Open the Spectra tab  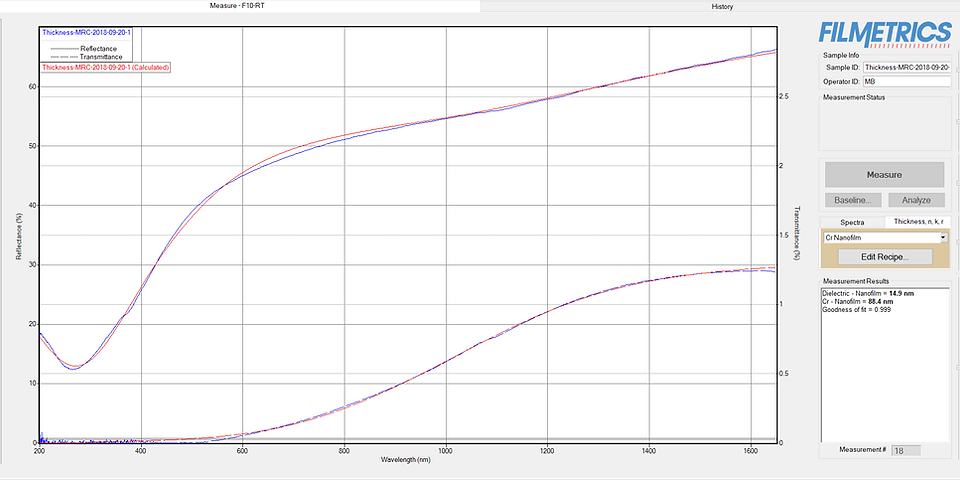[x=851, y=221]
